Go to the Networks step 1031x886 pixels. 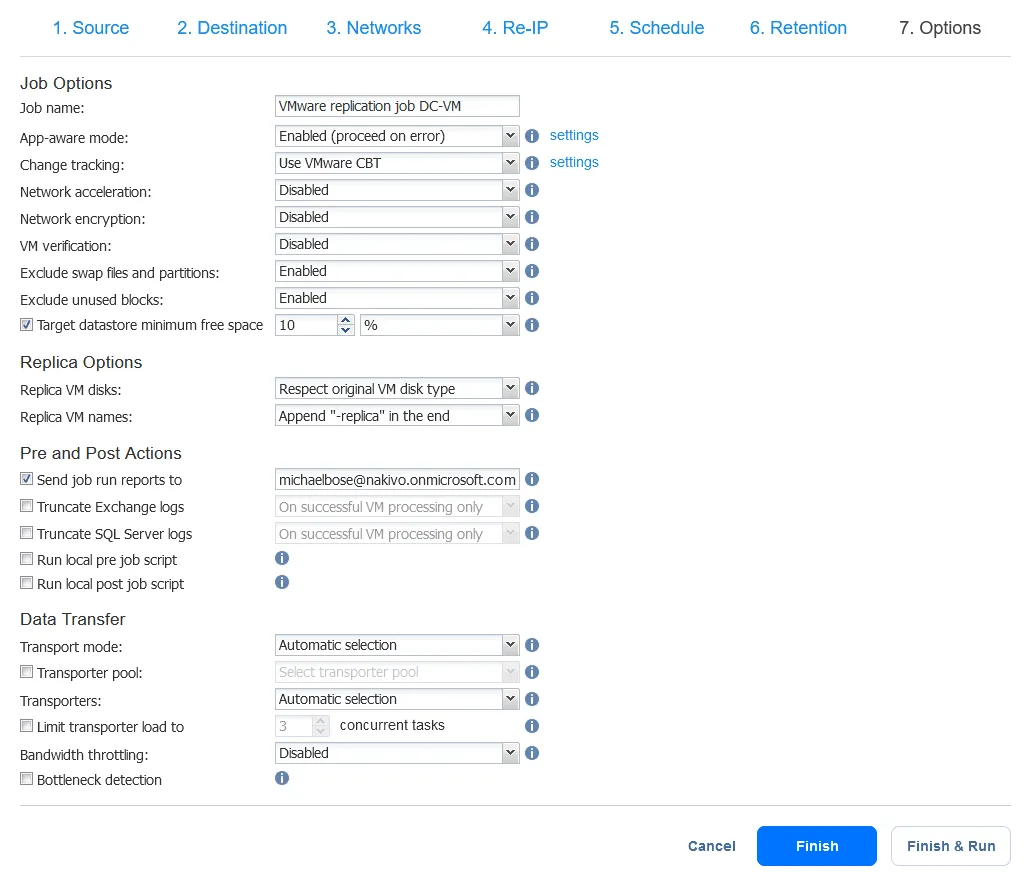[373, 28]
